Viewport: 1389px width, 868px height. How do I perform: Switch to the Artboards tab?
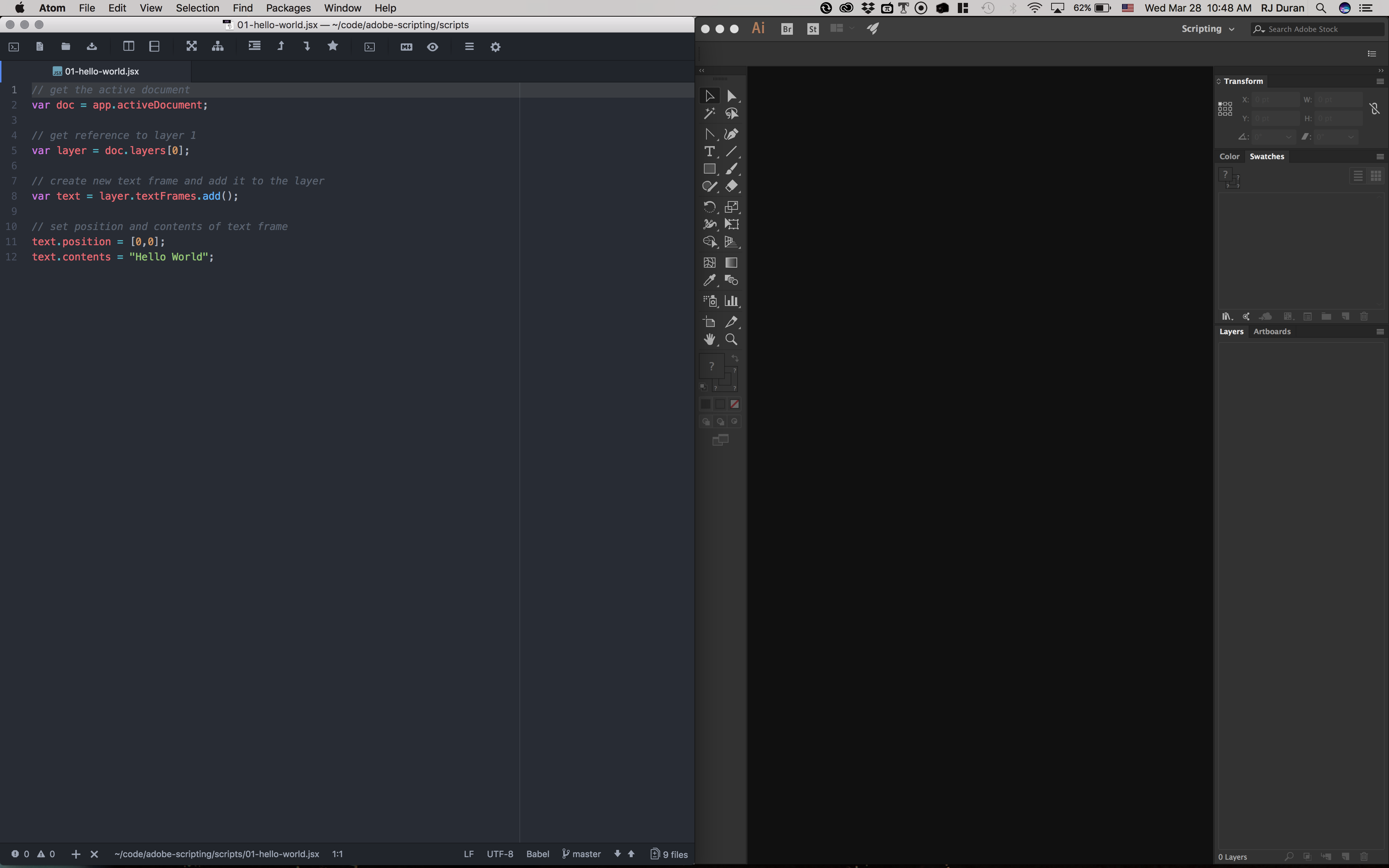click(1271, 331)
